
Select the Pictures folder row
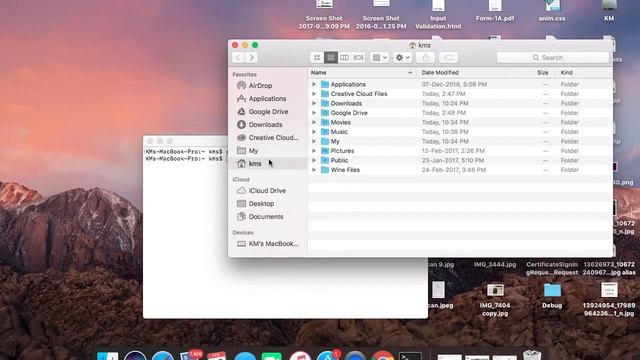460,151
